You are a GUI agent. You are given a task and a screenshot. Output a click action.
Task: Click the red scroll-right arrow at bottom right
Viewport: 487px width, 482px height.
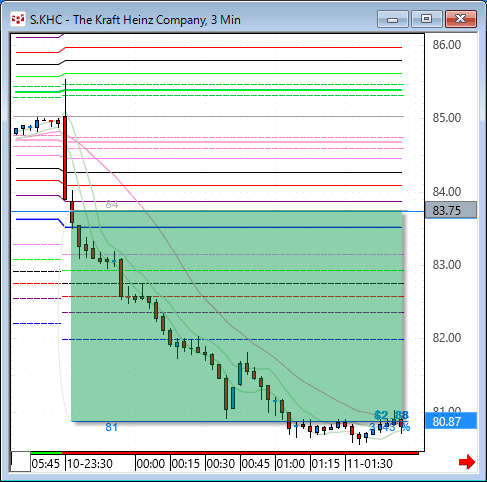click(x=467, y=462)
